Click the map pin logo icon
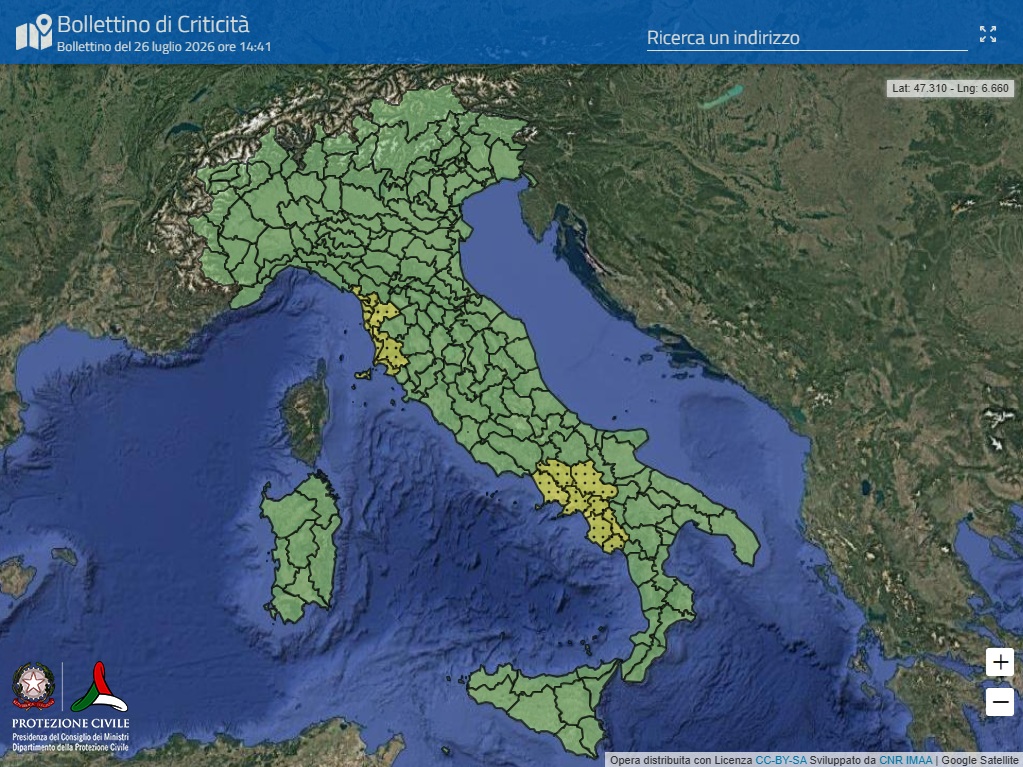 [x=34, y=33]
